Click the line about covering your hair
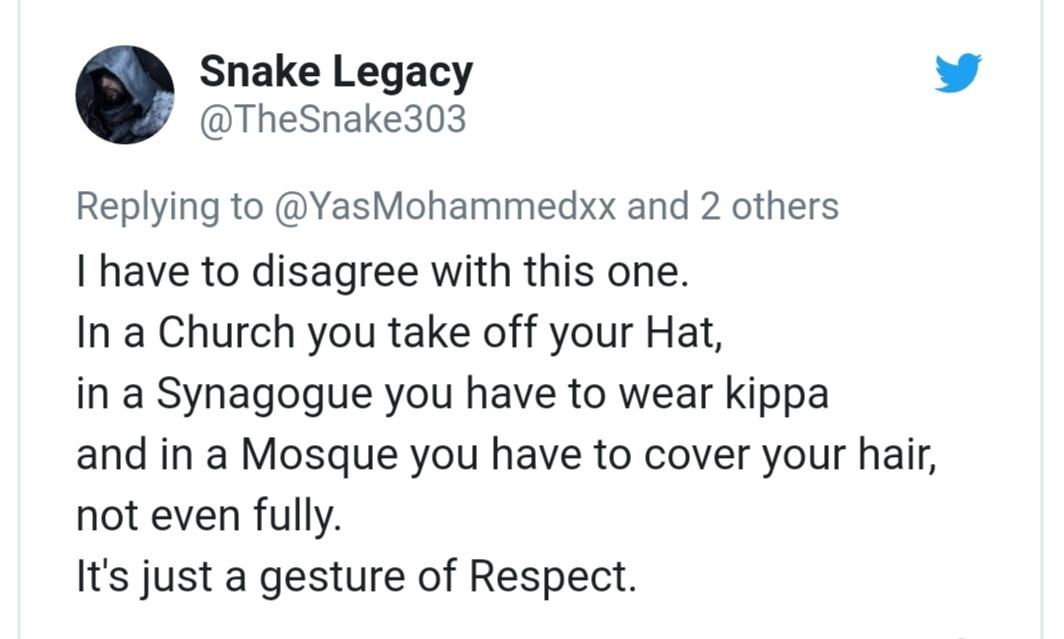Screen dimensions: 1064x639 (x=506, y=455)
